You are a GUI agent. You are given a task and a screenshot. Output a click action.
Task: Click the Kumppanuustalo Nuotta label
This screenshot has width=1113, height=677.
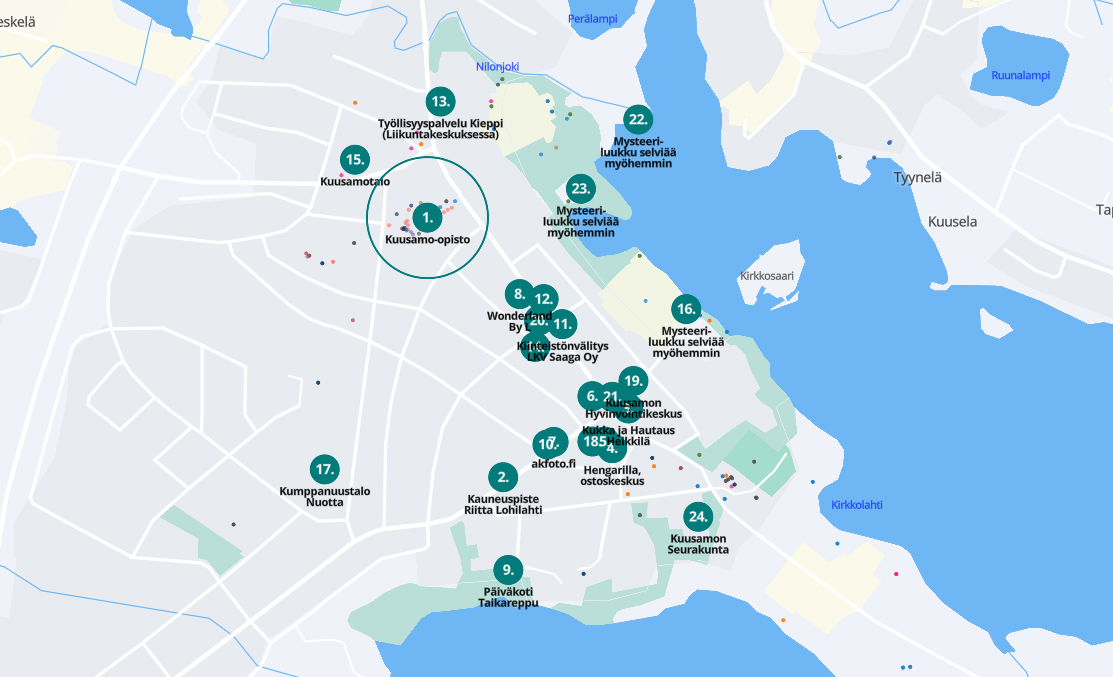coord(324,497)
